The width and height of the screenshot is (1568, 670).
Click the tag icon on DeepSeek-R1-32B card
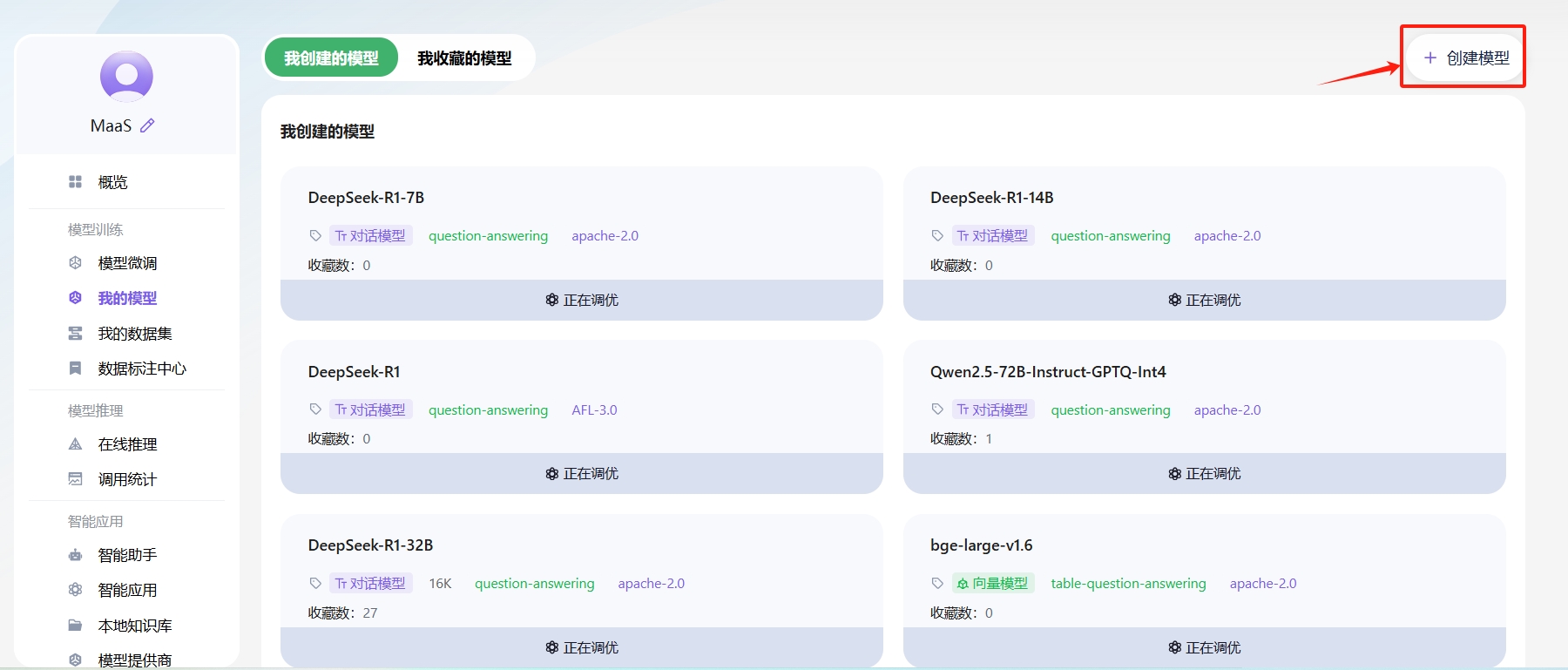tap(315, 583)
